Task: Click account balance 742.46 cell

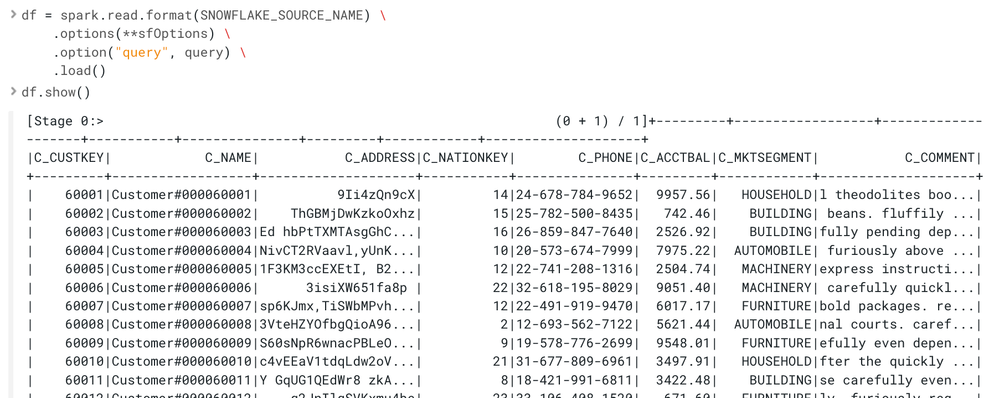Action: [x=687, y=213]
